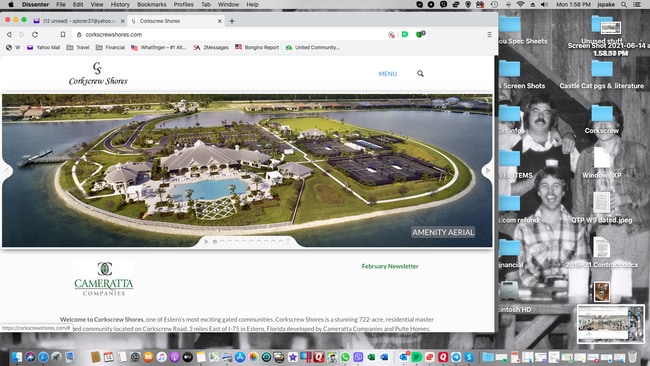This screenshot has height=366, width=650.
Task: Open the Whatfinger bookmark
Action: (x=158, y=47)
